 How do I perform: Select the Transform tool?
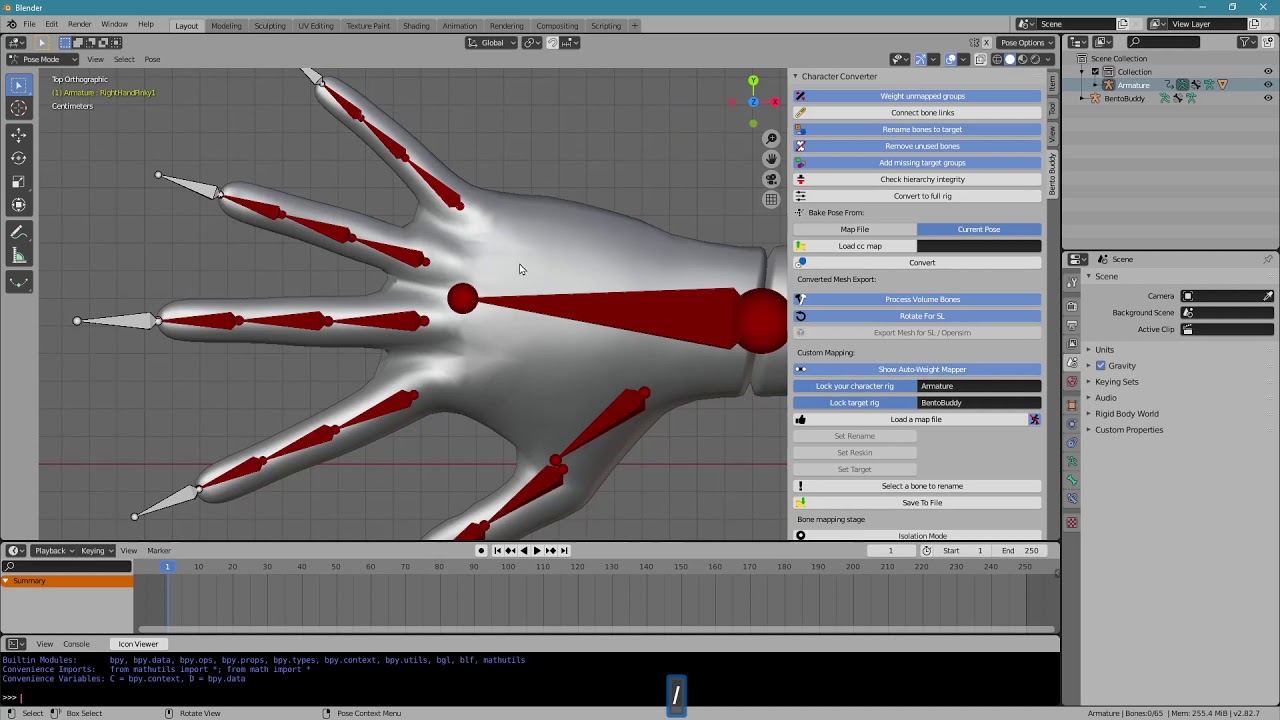coord(19,205)
